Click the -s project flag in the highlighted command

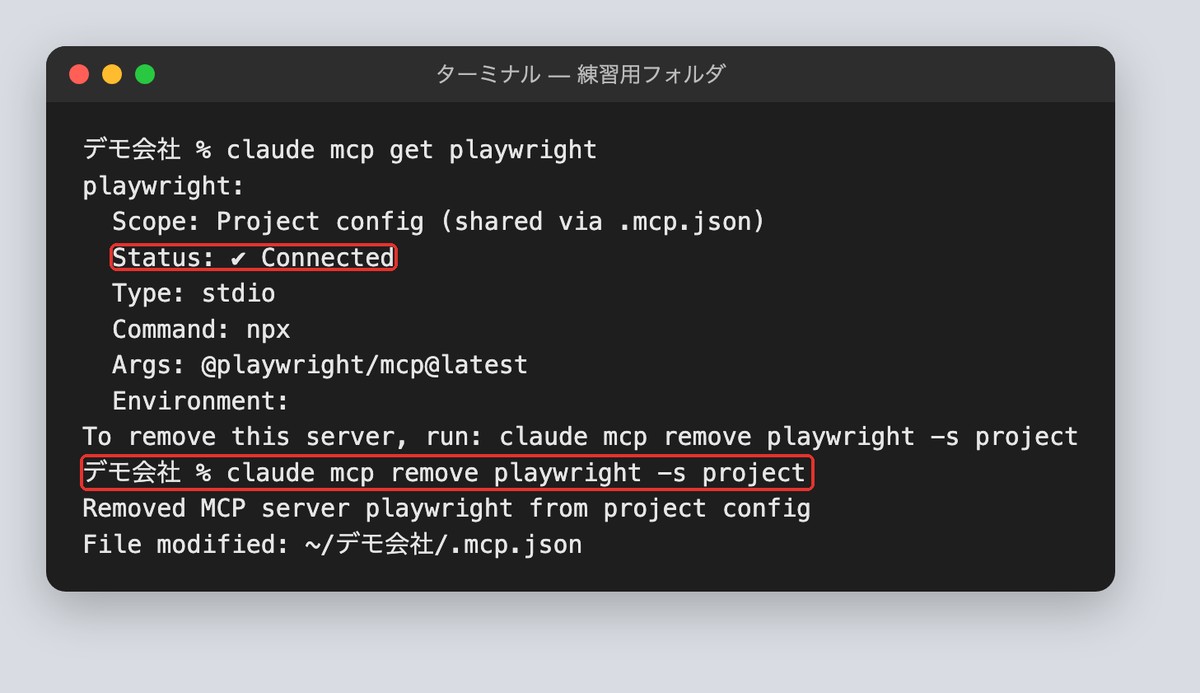[x=731, y=472]
